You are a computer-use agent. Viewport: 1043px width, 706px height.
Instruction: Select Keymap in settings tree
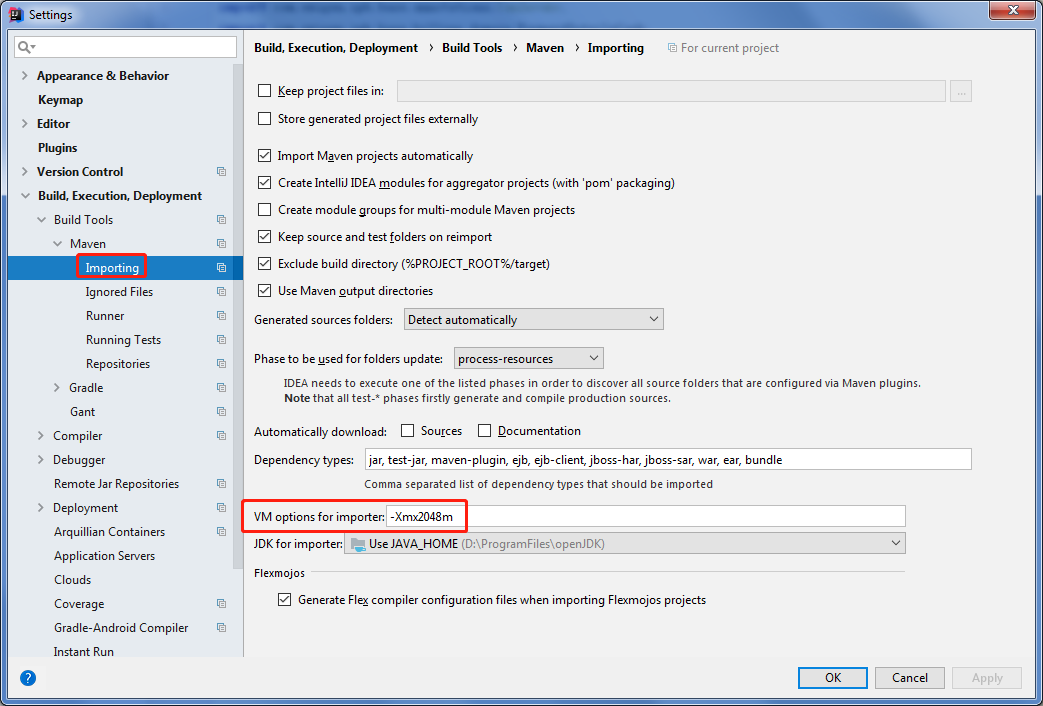point(61,100)
